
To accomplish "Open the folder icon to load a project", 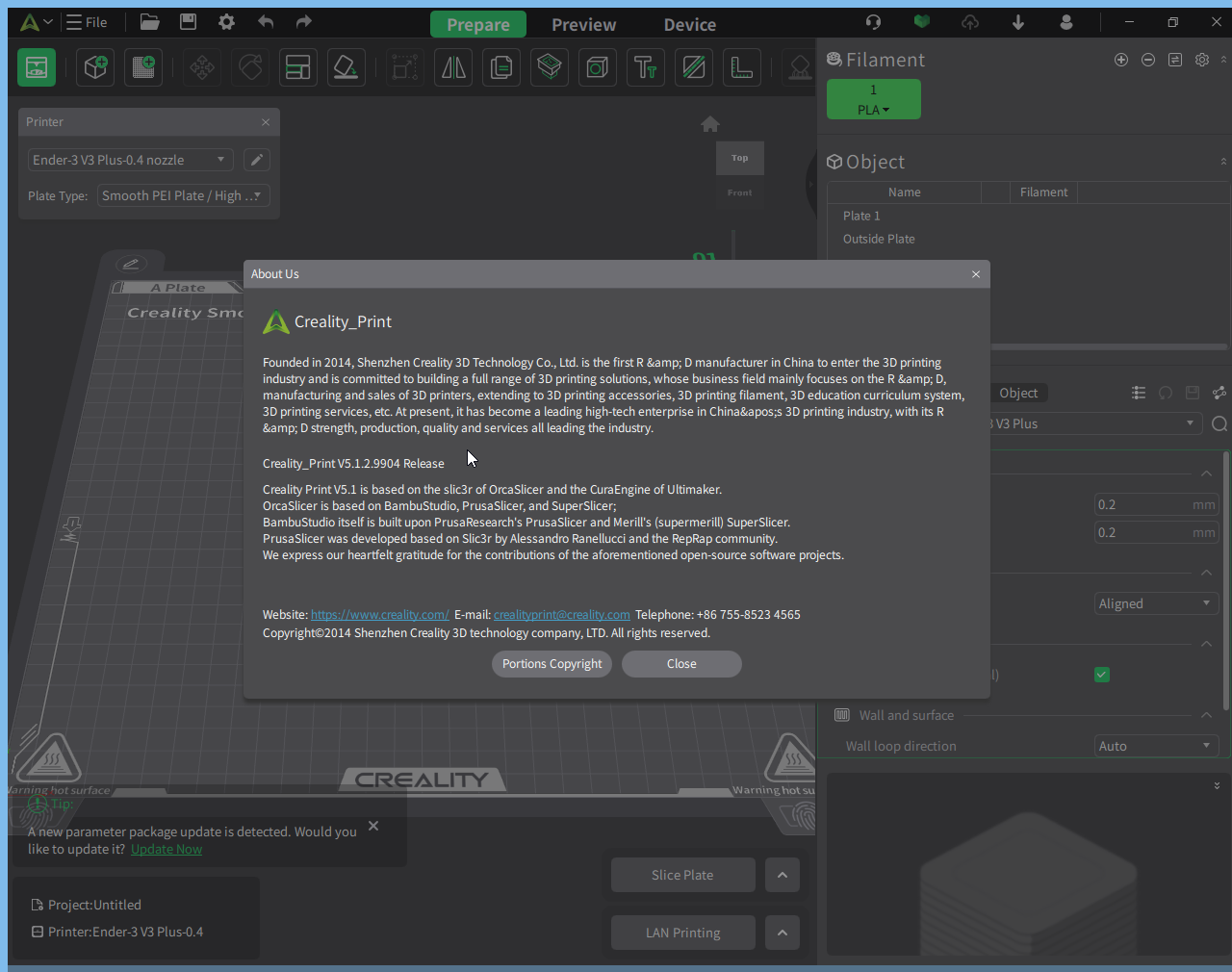I will (x=149, y=22).
